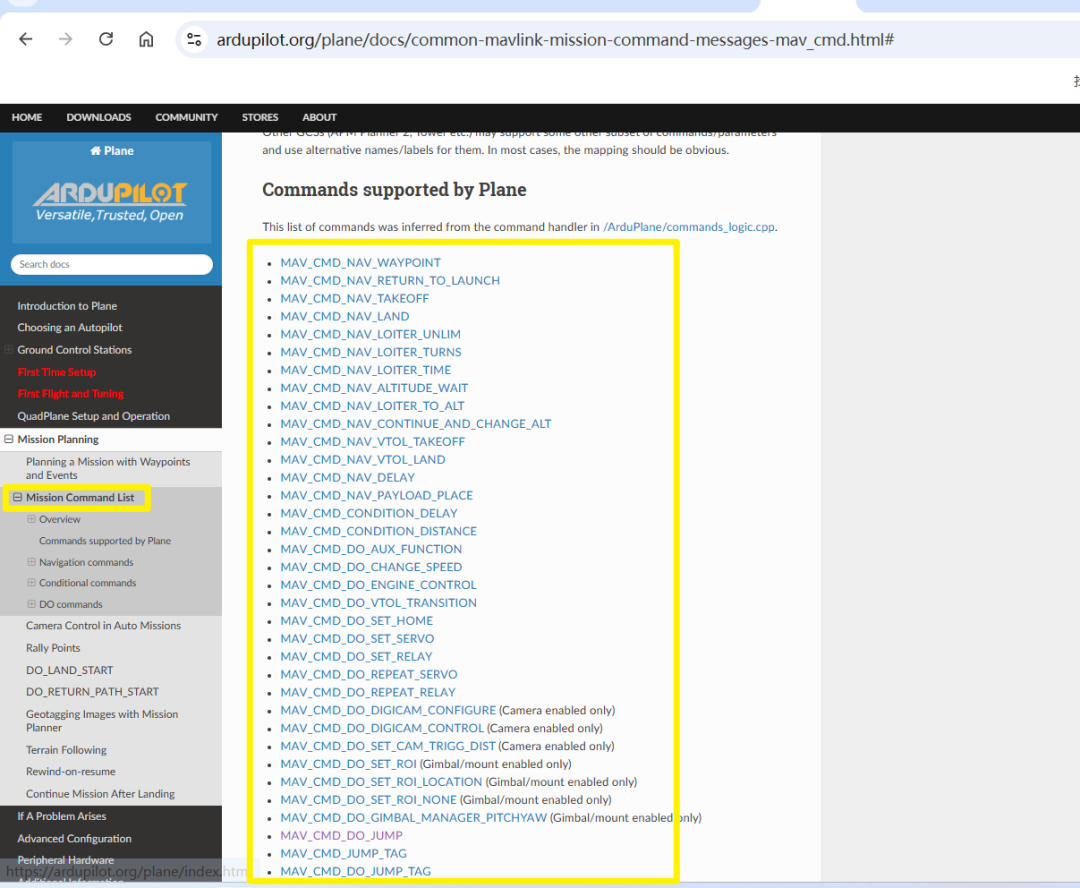Open MAV_CMD_DO_GIMBAL_MANAGER_PITCHYAW link
The height and width of the screenshot is (888, 1080).
413,818
